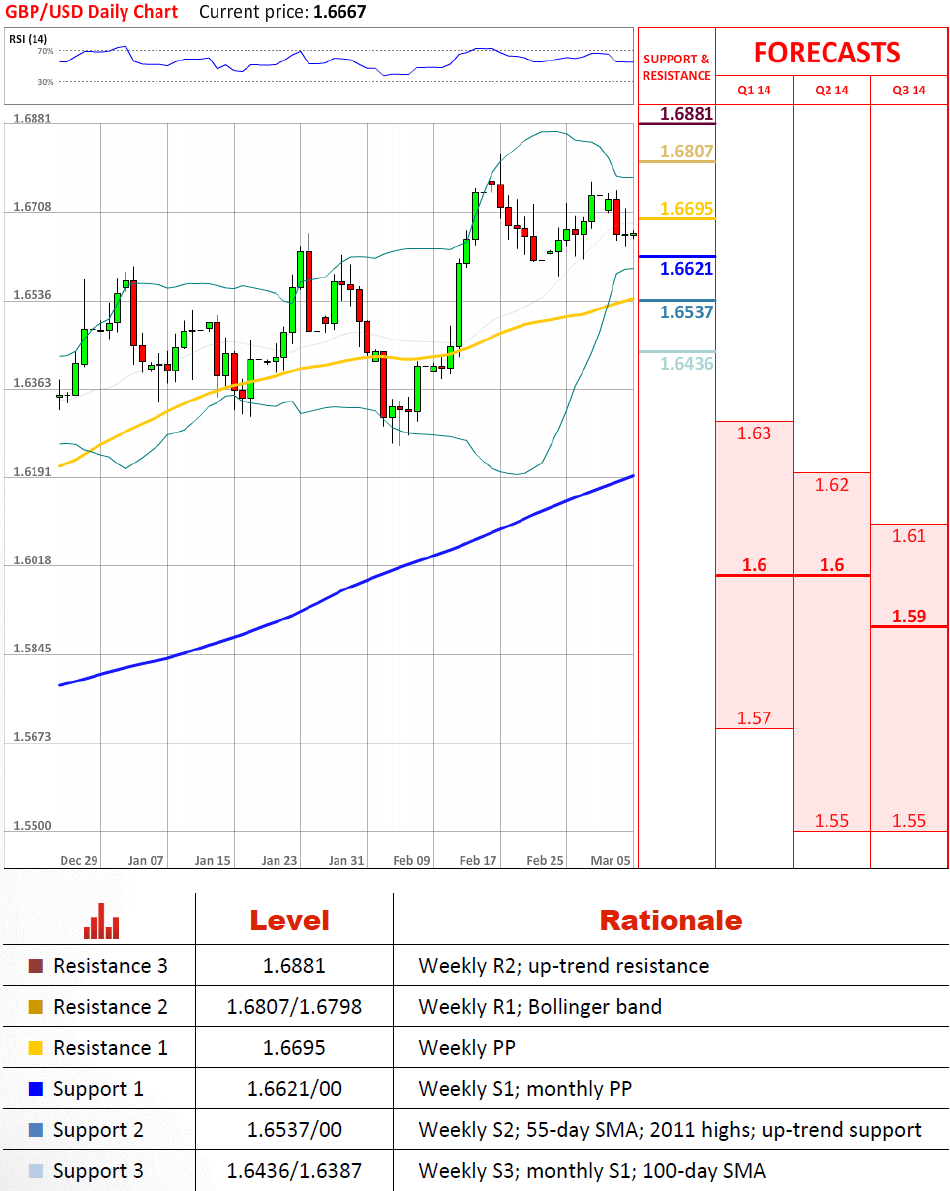Screen dimensions: 950x1191
Task: Select the Support 3 row label
Action: 98,1171
